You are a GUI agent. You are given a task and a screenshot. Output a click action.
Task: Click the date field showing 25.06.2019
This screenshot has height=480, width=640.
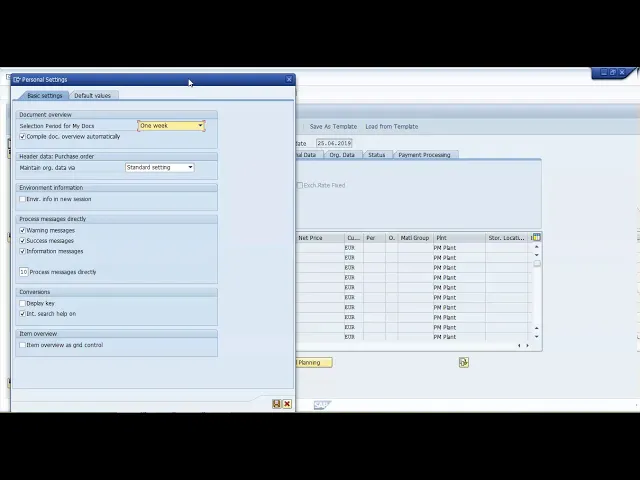pos(334,143)
